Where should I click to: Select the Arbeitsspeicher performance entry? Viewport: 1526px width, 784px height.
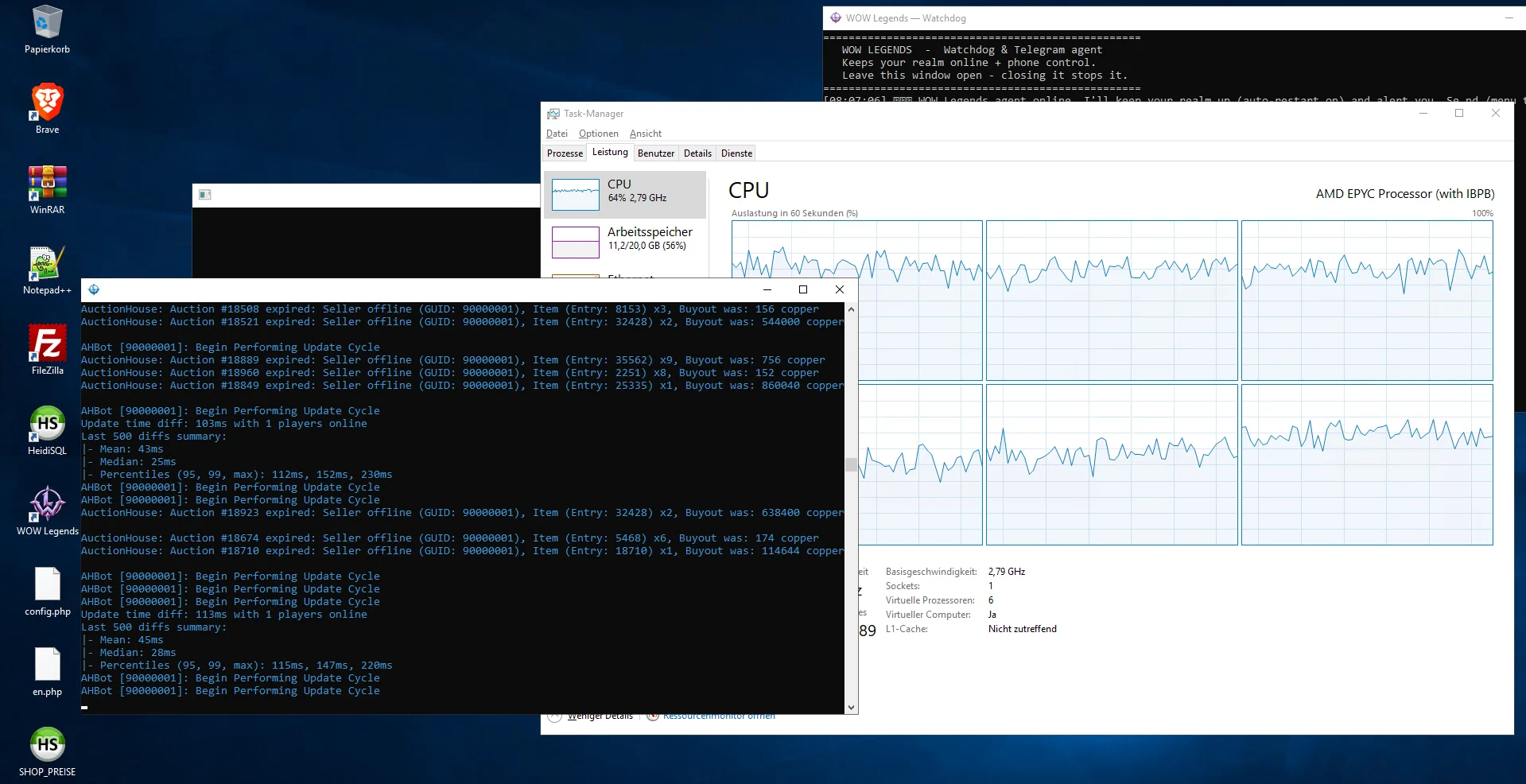coord(625,243)
